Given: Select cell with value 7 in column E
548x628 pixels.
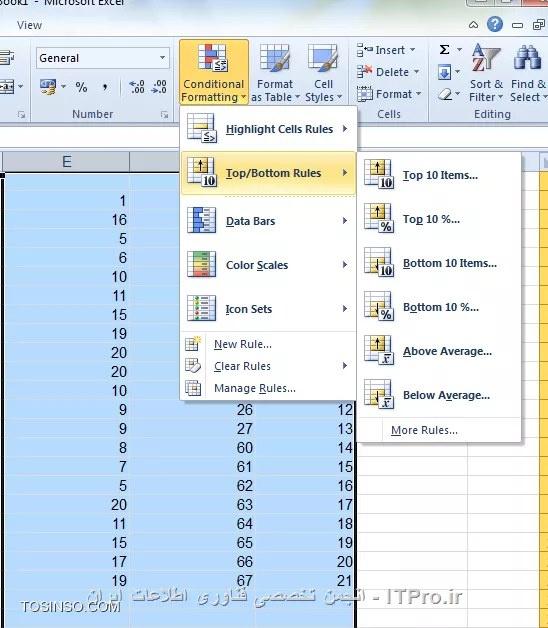Looking at the screenshot, I should click(x=66, y=467).
